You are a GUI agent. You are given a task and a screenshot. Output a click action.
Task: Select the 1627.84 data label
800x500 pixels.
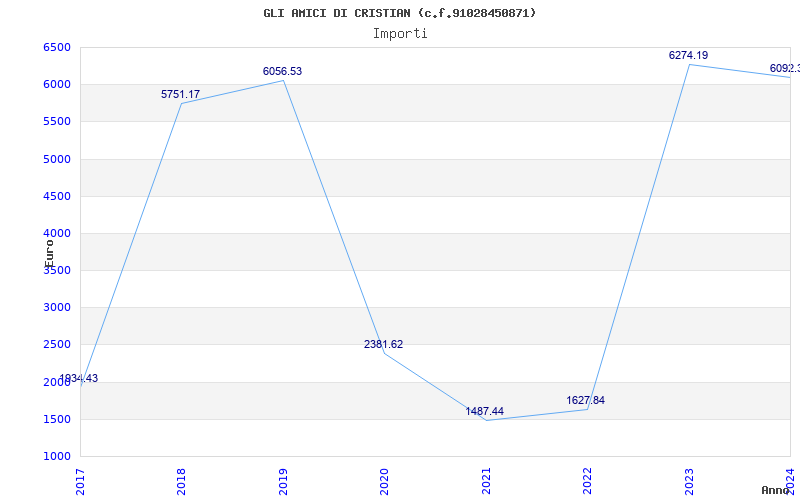point(586,401)
